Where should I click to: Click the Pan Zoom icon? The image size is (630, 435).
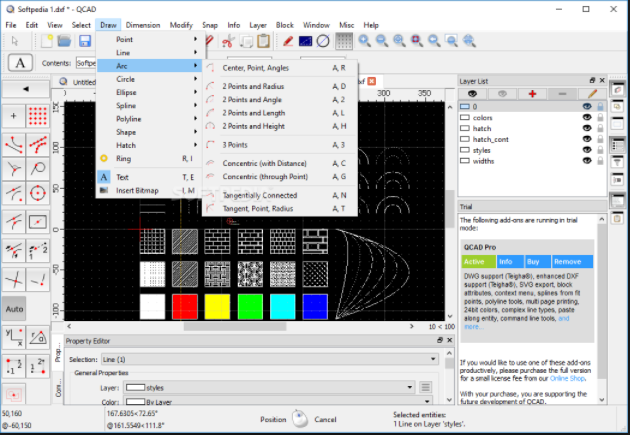point(469,41)
